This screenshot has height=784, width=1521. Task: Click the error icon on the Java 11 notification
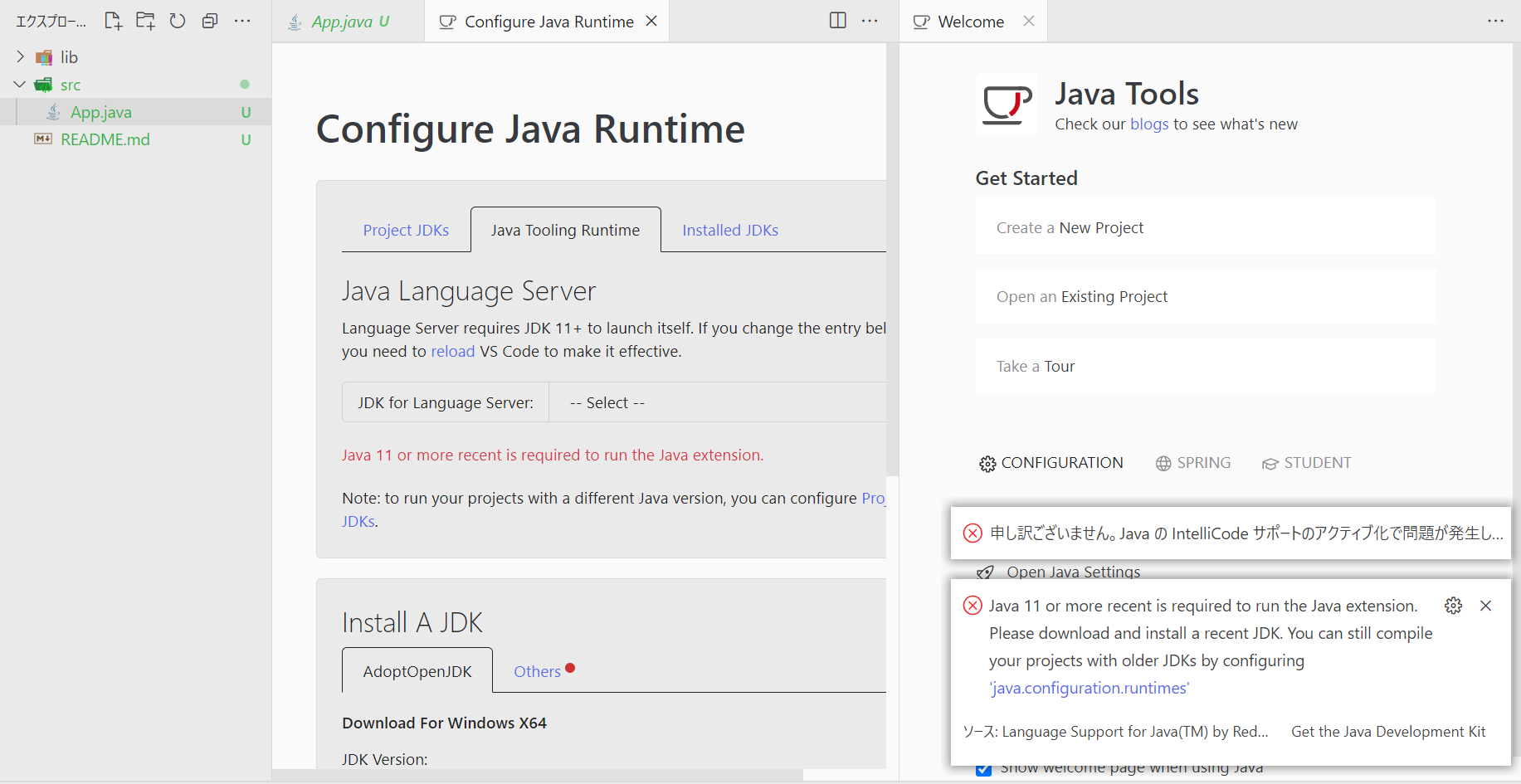[x=973, y=606]
